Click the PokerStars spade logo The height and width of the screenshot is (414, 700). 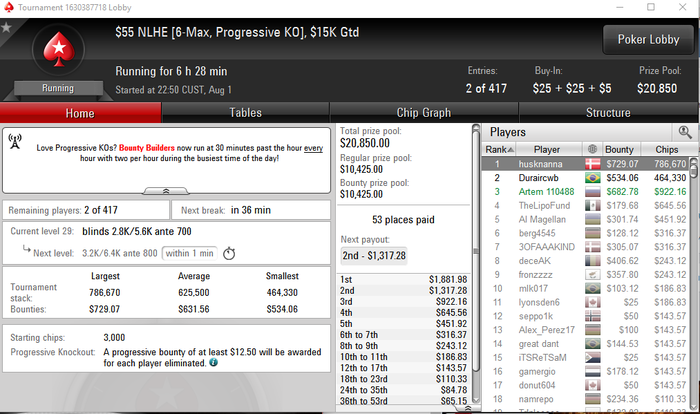coord(58,49)
